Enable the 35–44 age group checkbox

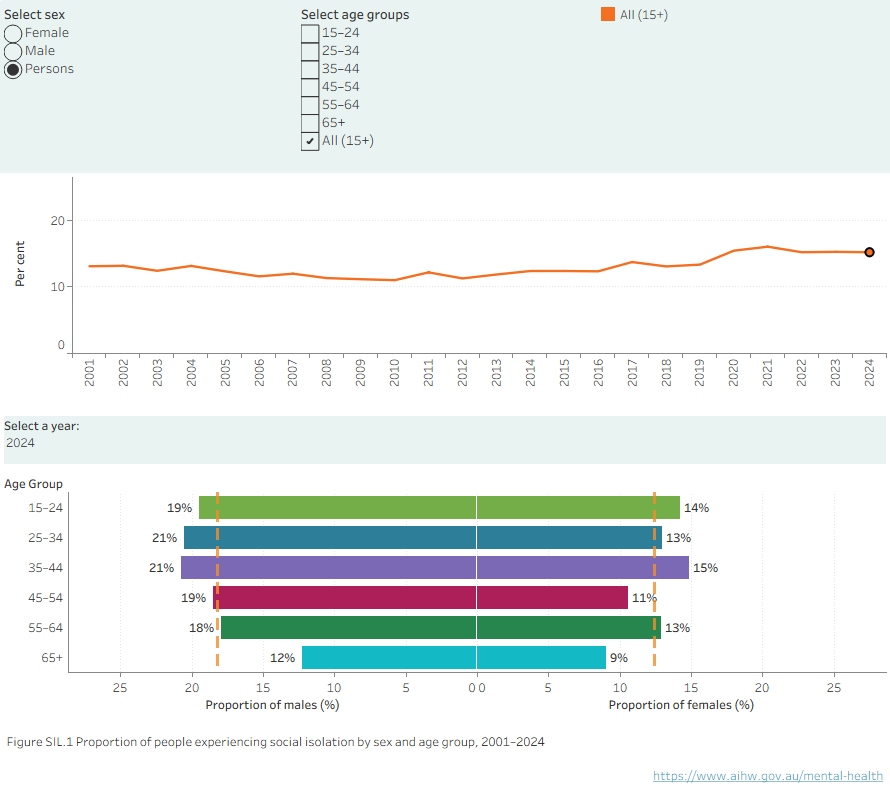coord(310,69)
